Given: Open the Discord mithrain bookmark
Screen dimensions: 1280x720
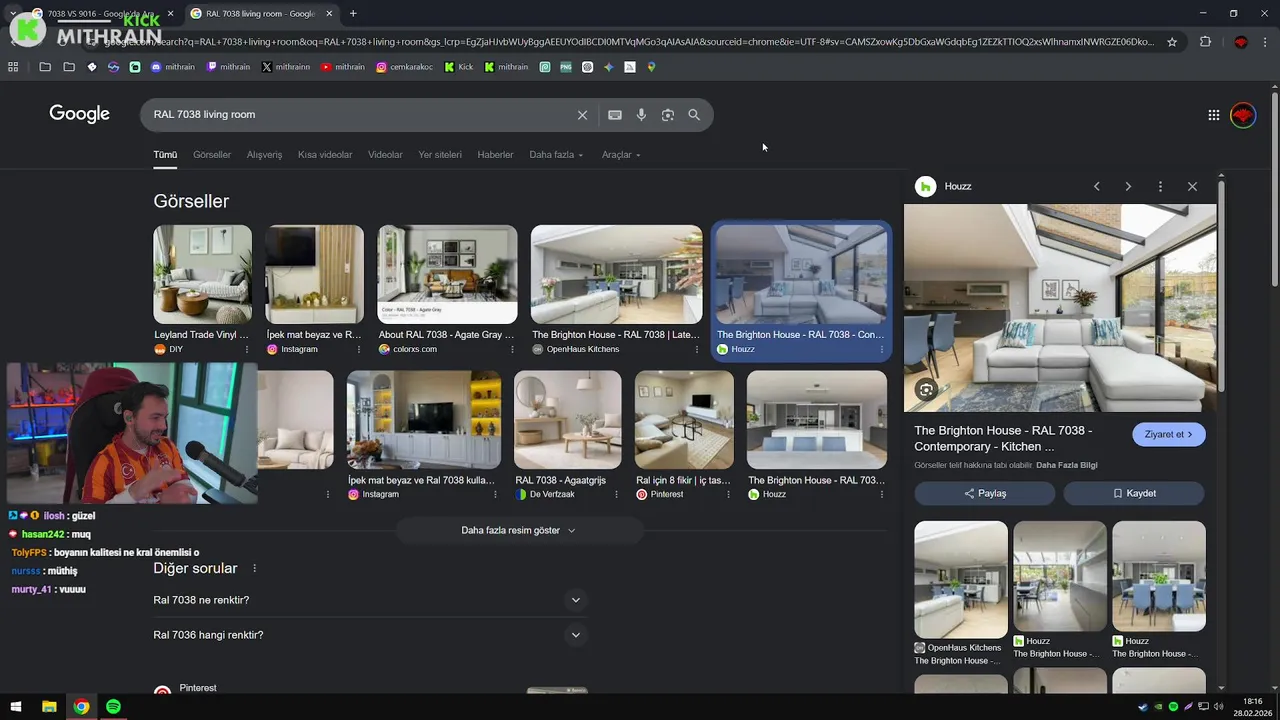Looking at the screenshot, I should (173, 67).
